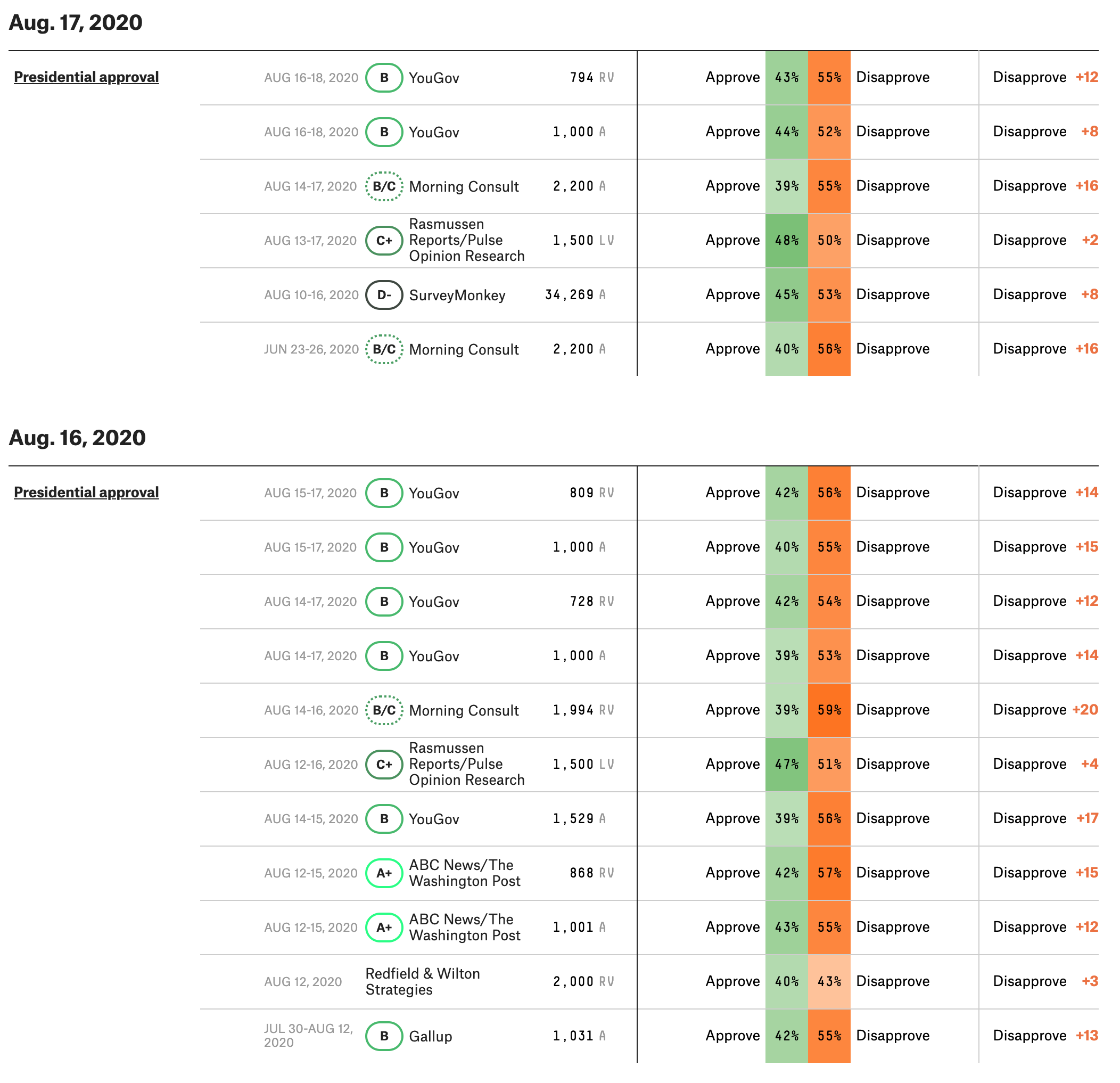
Task: Click the C+ badge for Aug 12-16 Rasmussen poll
Action: [384, 764]
